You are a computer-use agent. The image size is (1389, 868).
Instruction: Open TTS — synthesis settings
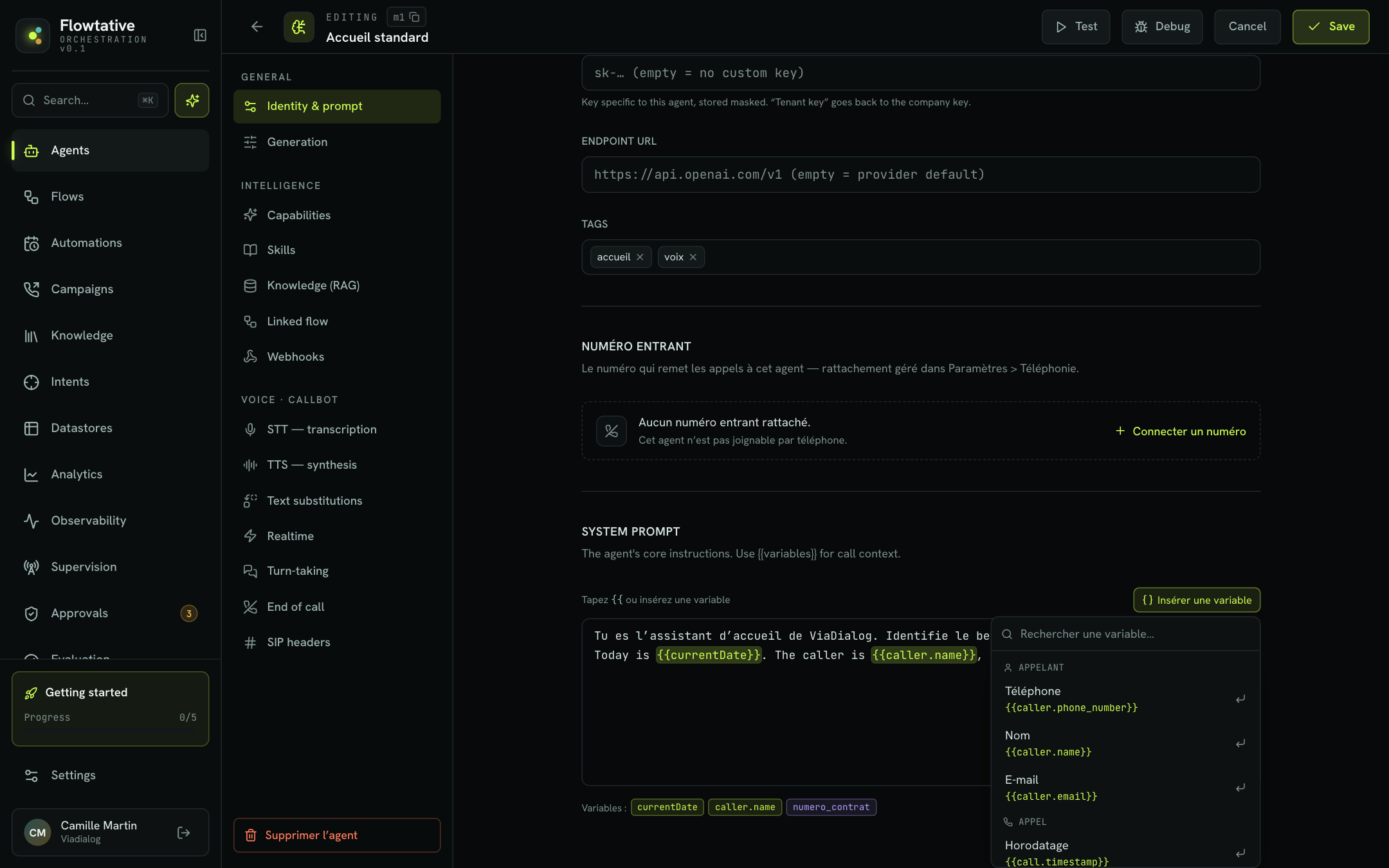tap(337, 465)
